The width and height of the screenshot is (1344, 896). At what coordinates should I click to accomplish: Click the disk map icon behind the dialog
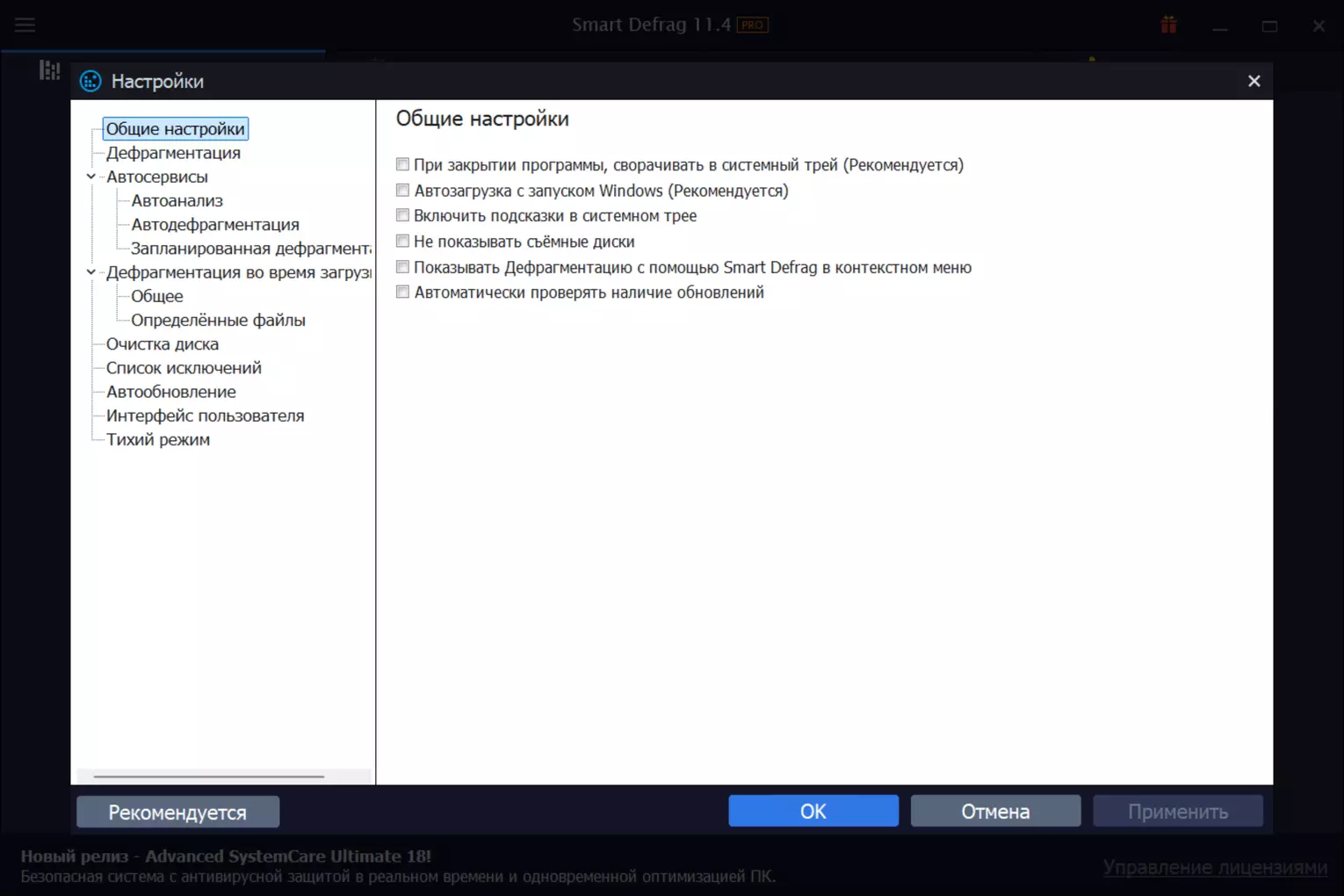point(50,70)
